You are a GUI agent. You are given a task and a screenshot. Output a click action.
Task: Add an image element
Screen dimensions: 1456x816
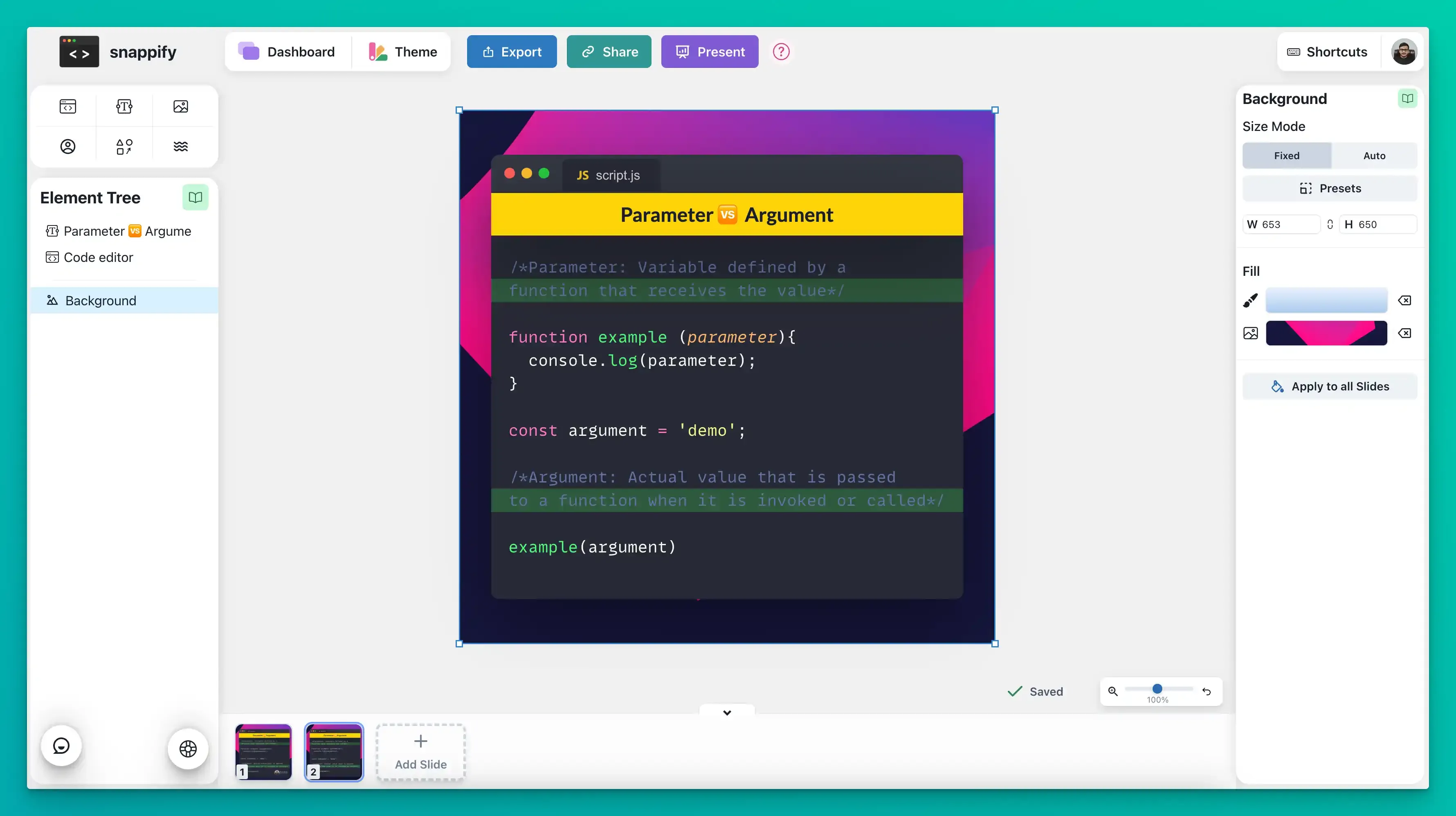(181, 106)
